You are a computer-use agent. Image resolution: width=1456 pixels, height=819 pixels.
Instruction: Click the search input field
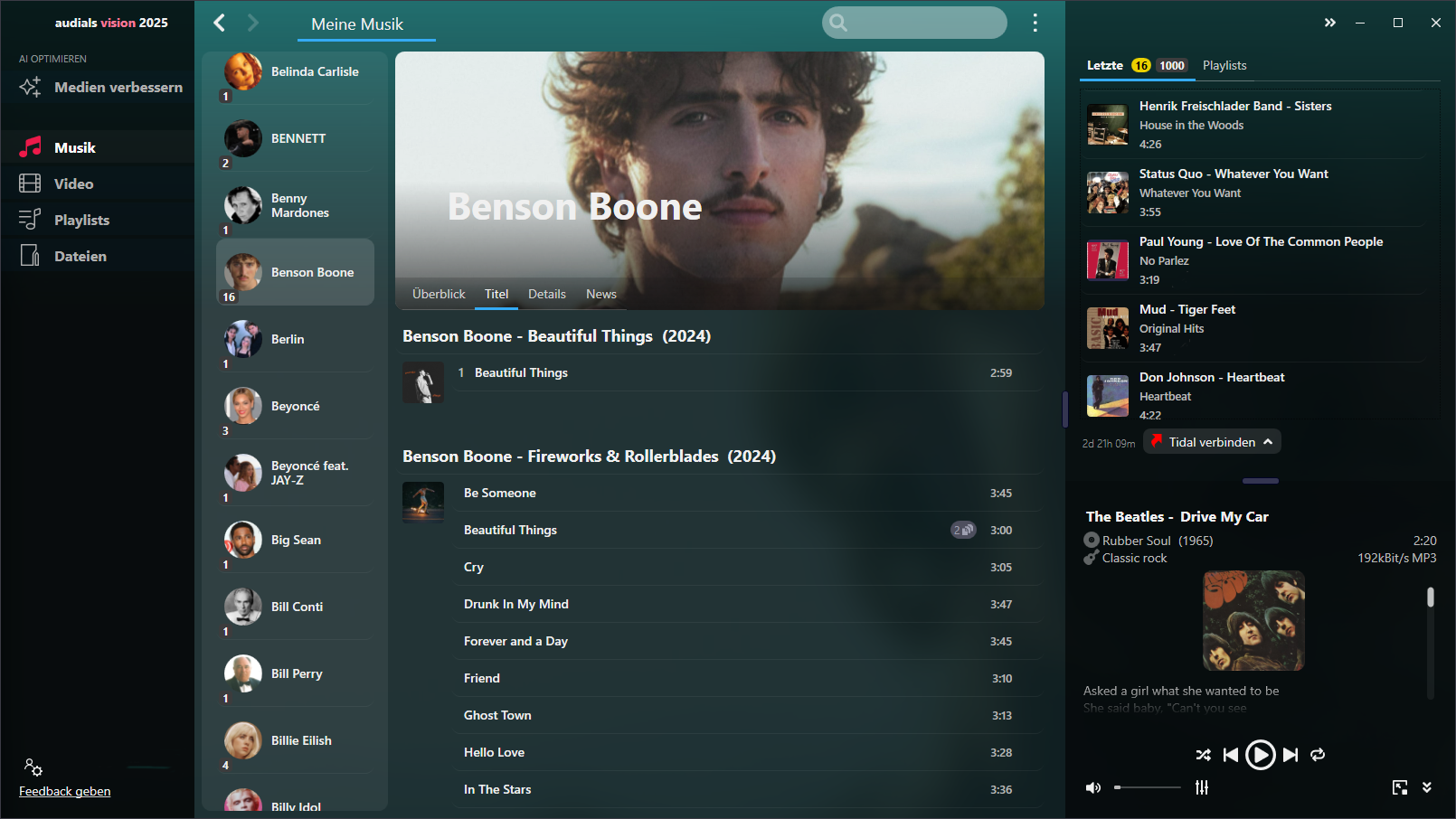pyautogui.click(x=914, y=23)
